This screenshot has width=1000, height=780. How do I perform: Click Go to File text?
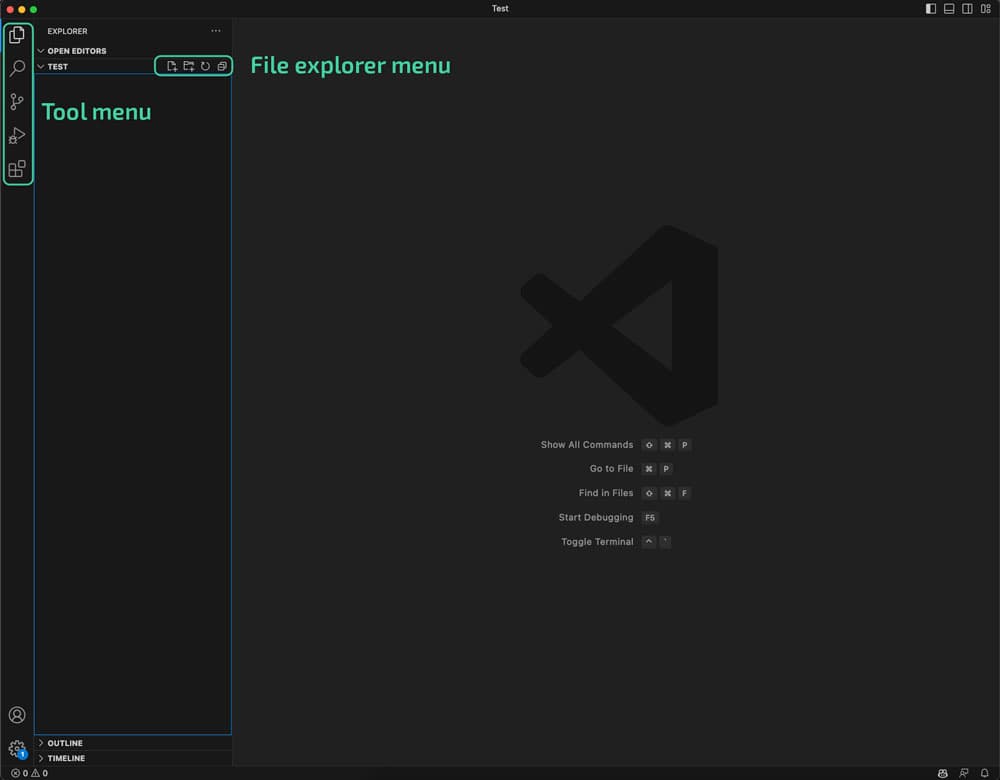(x=611, y=469)
